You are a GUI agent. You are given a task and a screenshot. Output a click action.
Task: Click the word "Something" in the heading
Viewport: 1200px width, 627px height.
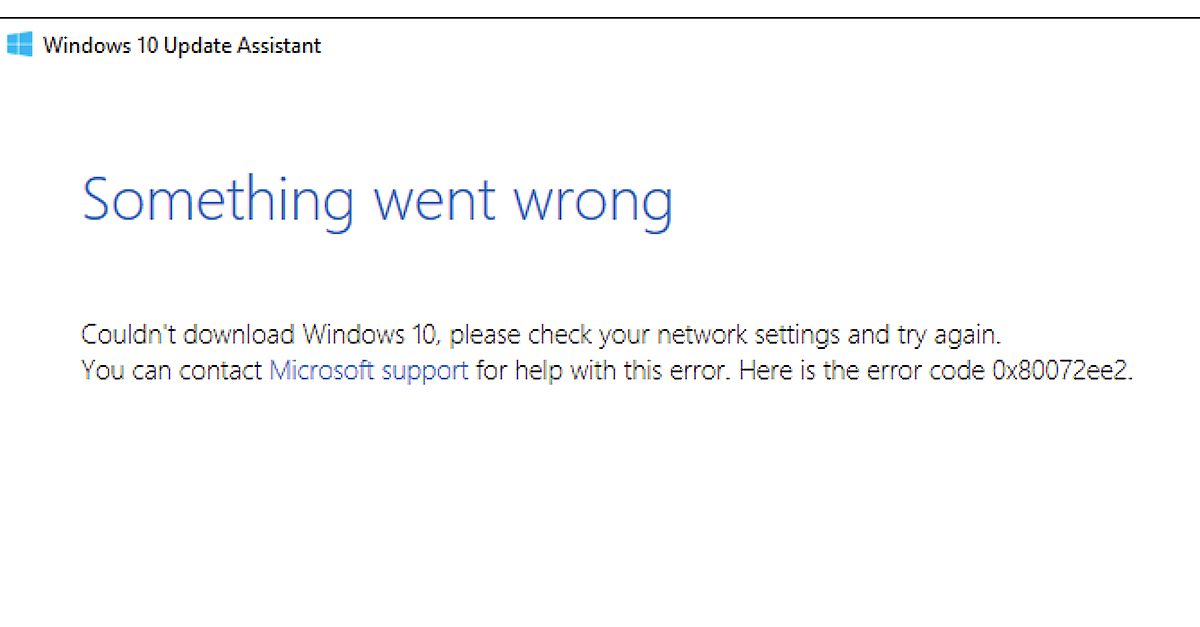point(218,201)
